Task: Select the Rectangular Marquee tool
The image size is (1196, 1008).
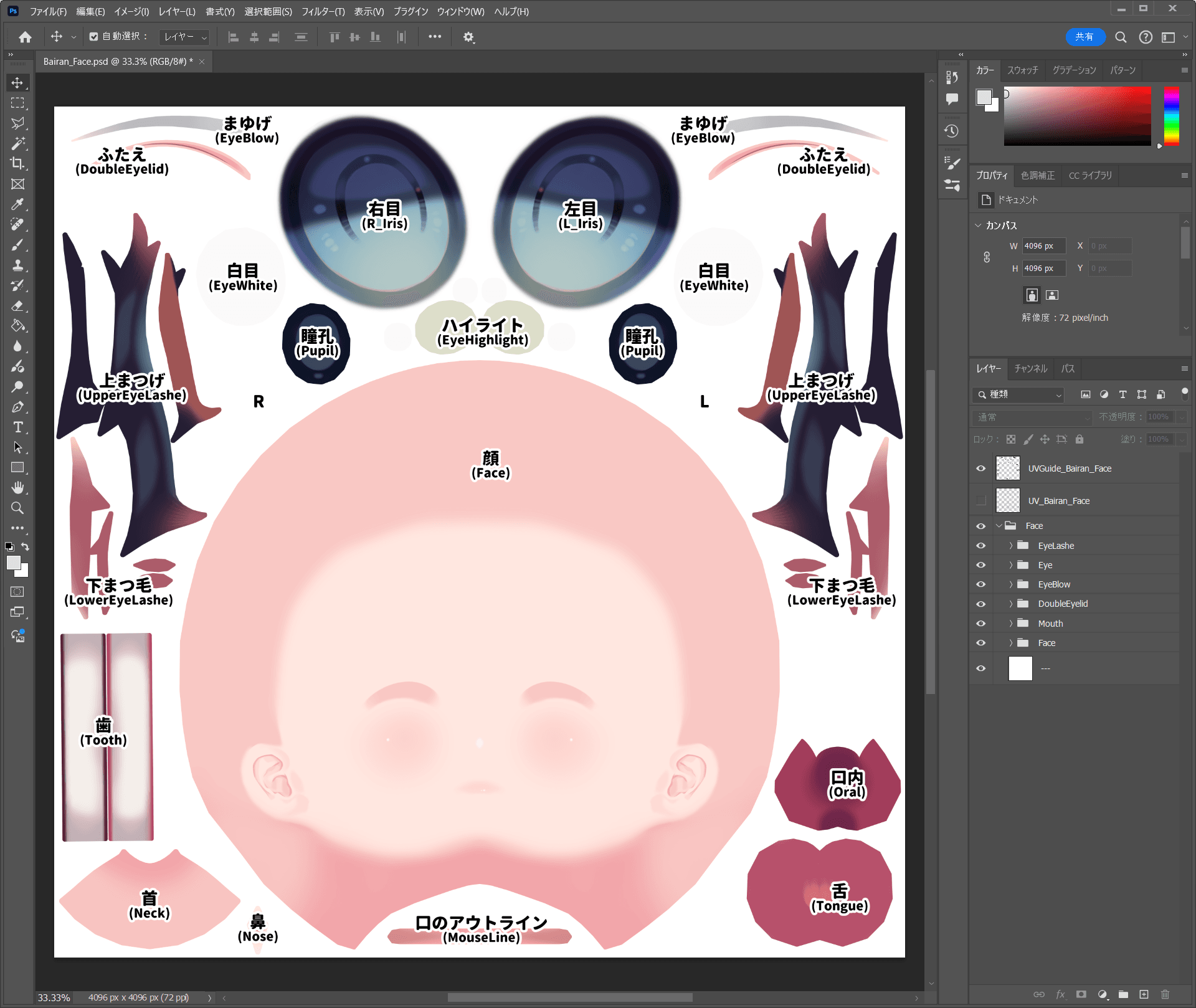Action: coord(17,103)
